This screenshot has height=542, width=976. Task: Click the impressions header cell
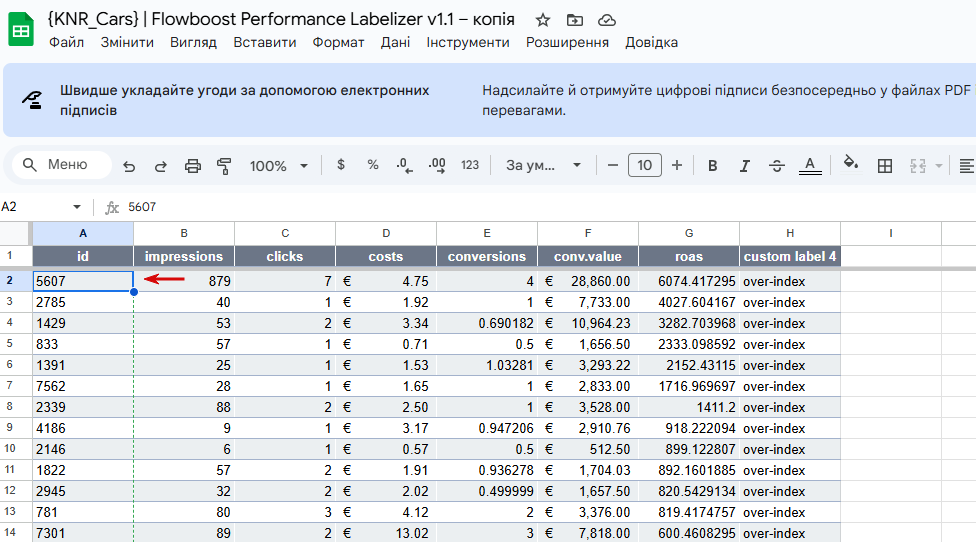[x=184, y=256]
